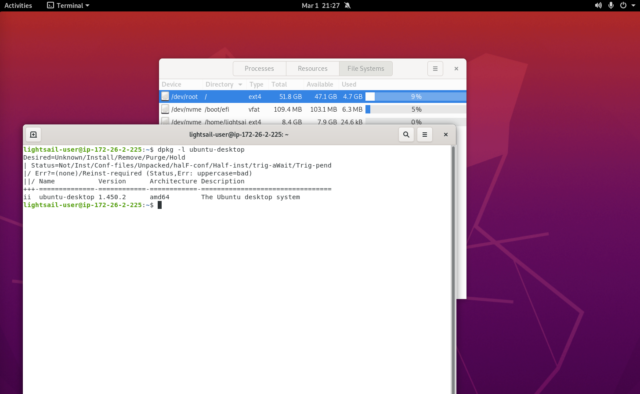The image size is (640, 394).
Task: Open the Activities overview
Action: click(18, 5)
